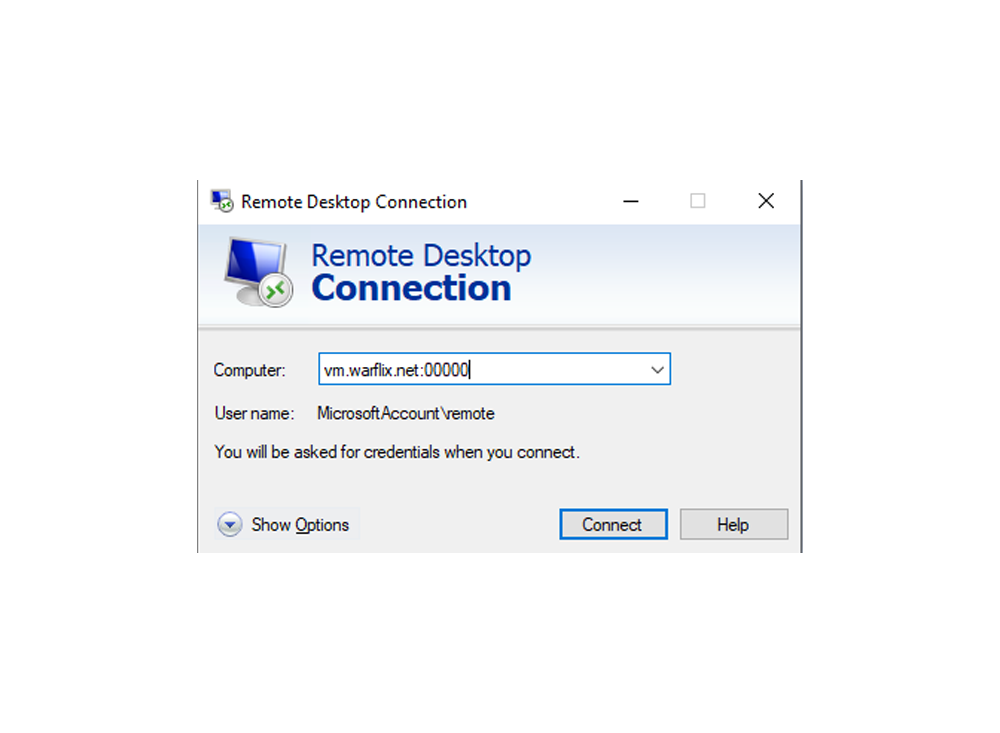Screen dimensions: 1000x733
Task: Click the Connect button
Action: [x=614, y=524]
